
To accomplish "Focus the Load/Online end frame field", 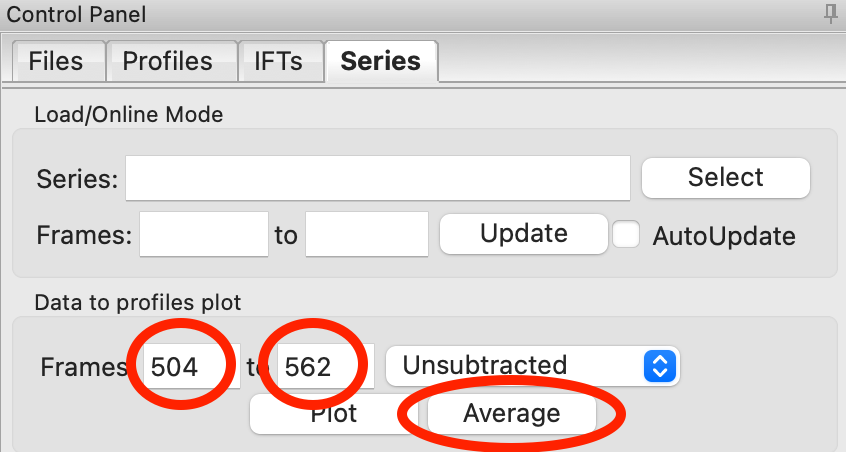I will coord(367,235).
